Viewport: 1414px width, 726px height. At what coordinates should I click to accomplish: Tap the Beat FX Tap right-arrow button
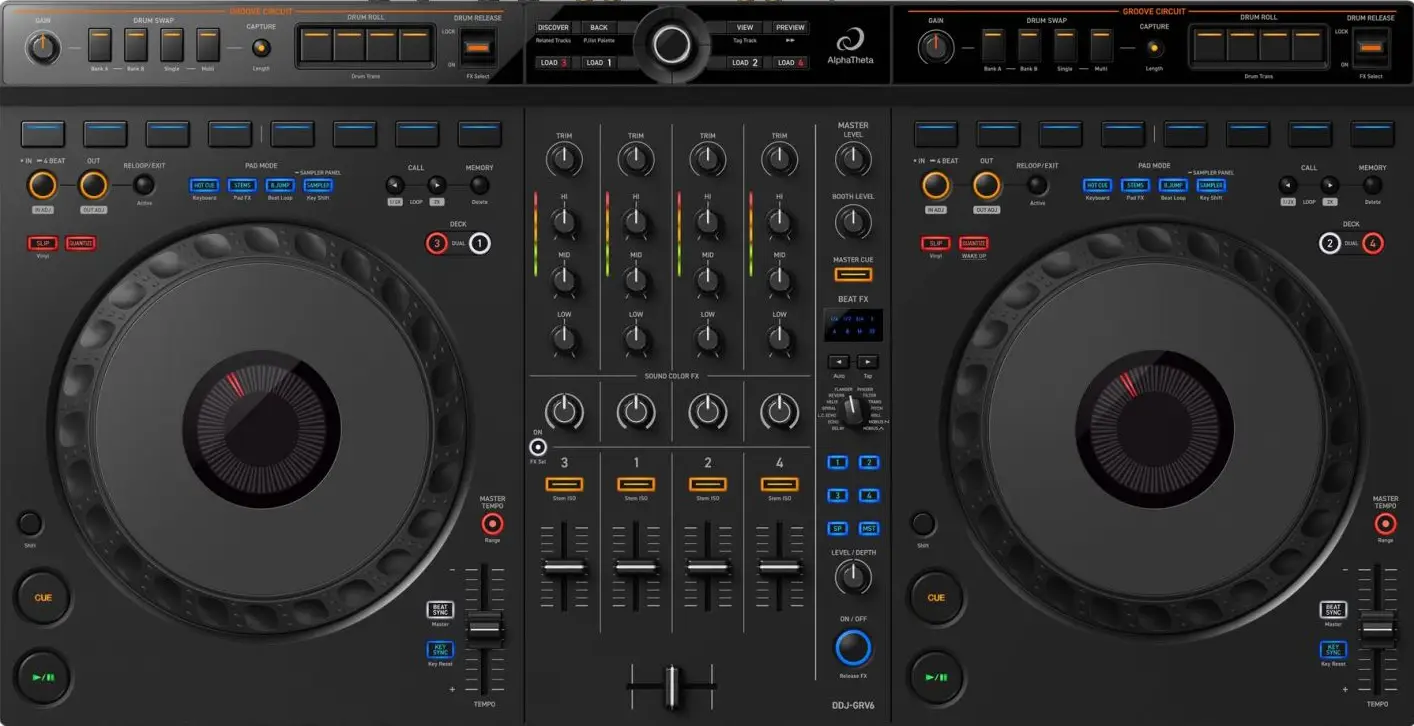tap(868, 361)
